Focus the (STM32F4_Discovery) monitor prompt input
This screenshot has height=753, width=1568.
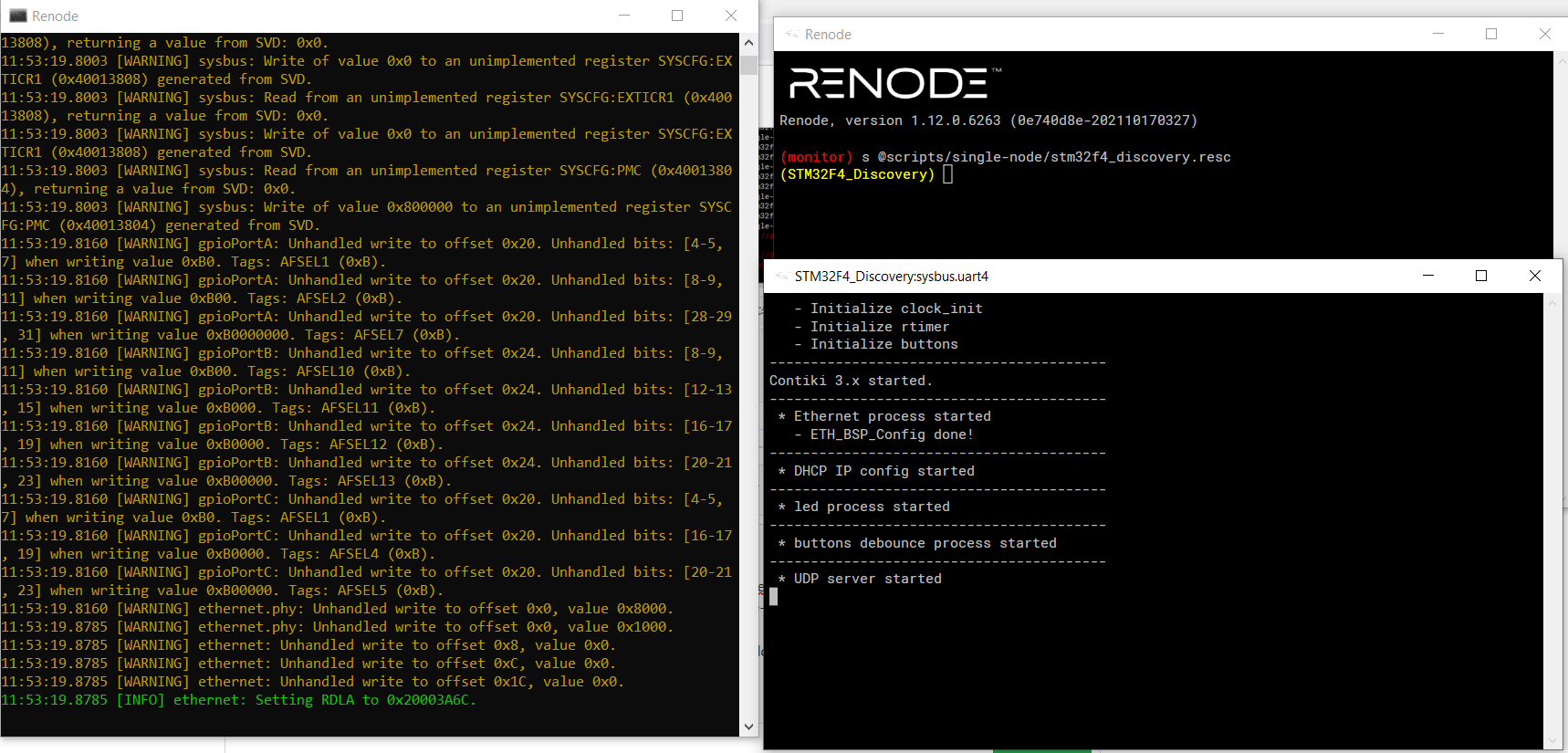tap(947, 174)
